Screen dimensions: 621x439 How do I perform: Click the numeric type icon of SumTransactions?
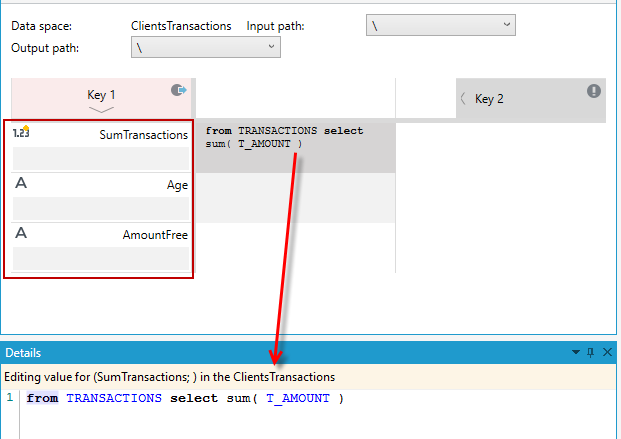[21, 132]
